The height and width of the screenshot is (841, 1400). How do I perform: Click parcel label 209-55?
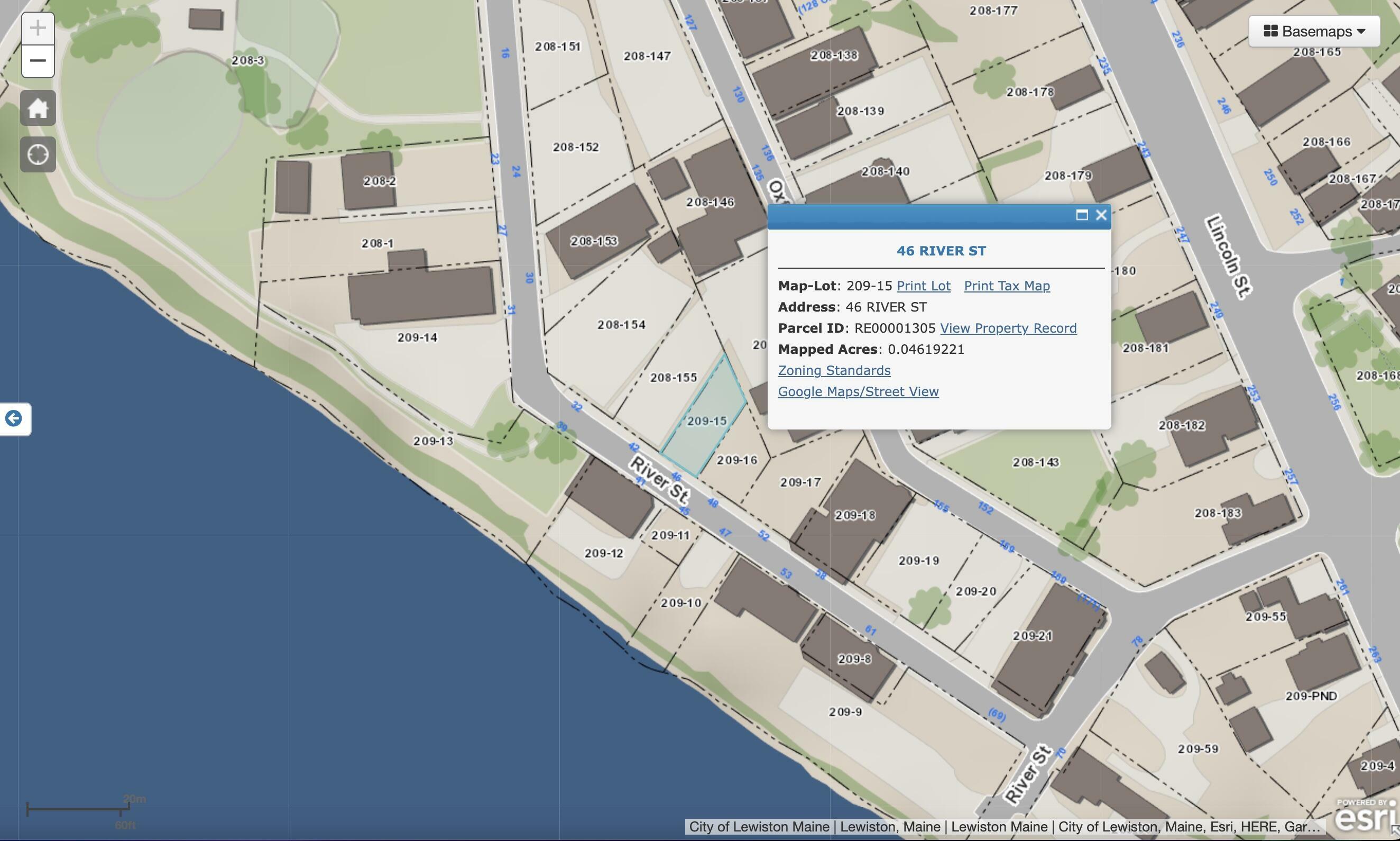pyautogui.click(x=1265, y=617)
